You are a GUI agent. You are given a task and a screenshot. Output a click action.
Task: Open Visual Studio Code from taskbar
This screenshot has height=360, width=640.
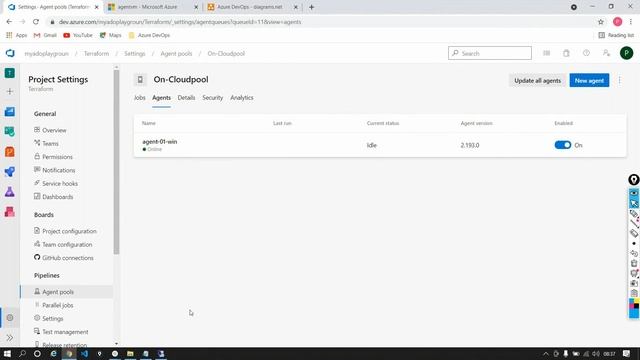pos(84,353)
